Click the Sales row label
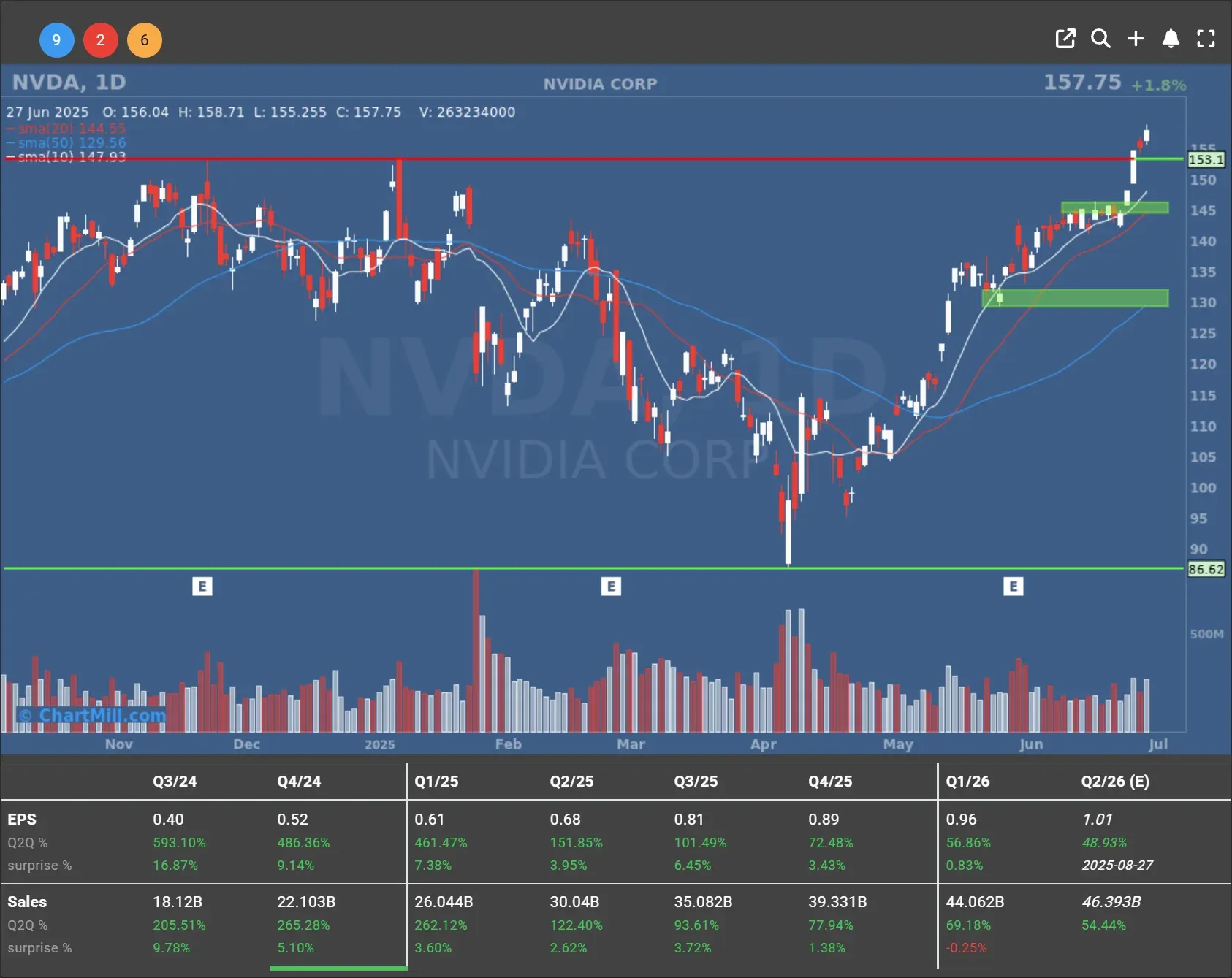Viewport: 1232px width, 978px height. coord(27,902)
